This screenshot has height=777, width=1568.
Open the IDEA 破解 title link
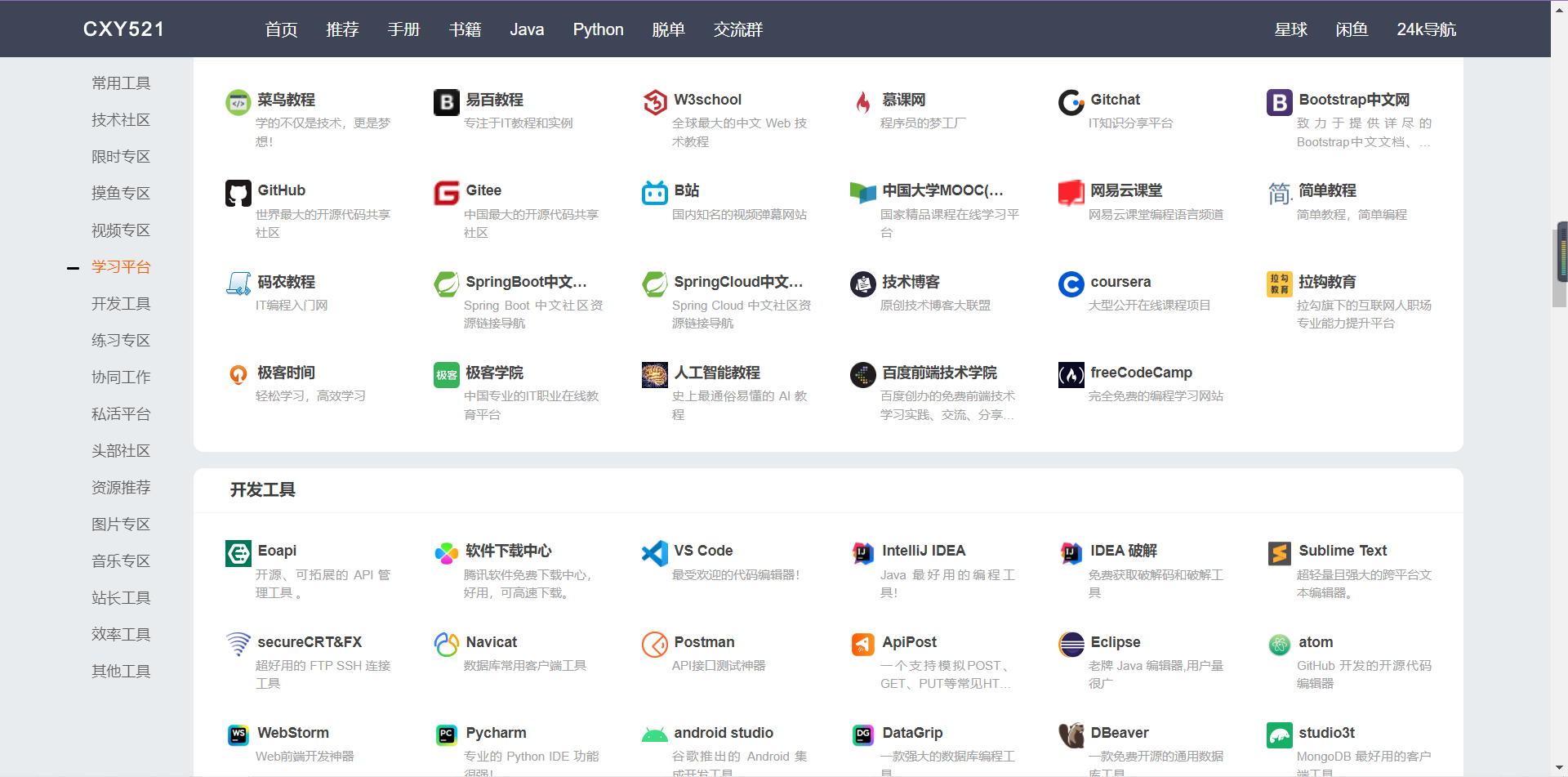(x=1124, y=551)
